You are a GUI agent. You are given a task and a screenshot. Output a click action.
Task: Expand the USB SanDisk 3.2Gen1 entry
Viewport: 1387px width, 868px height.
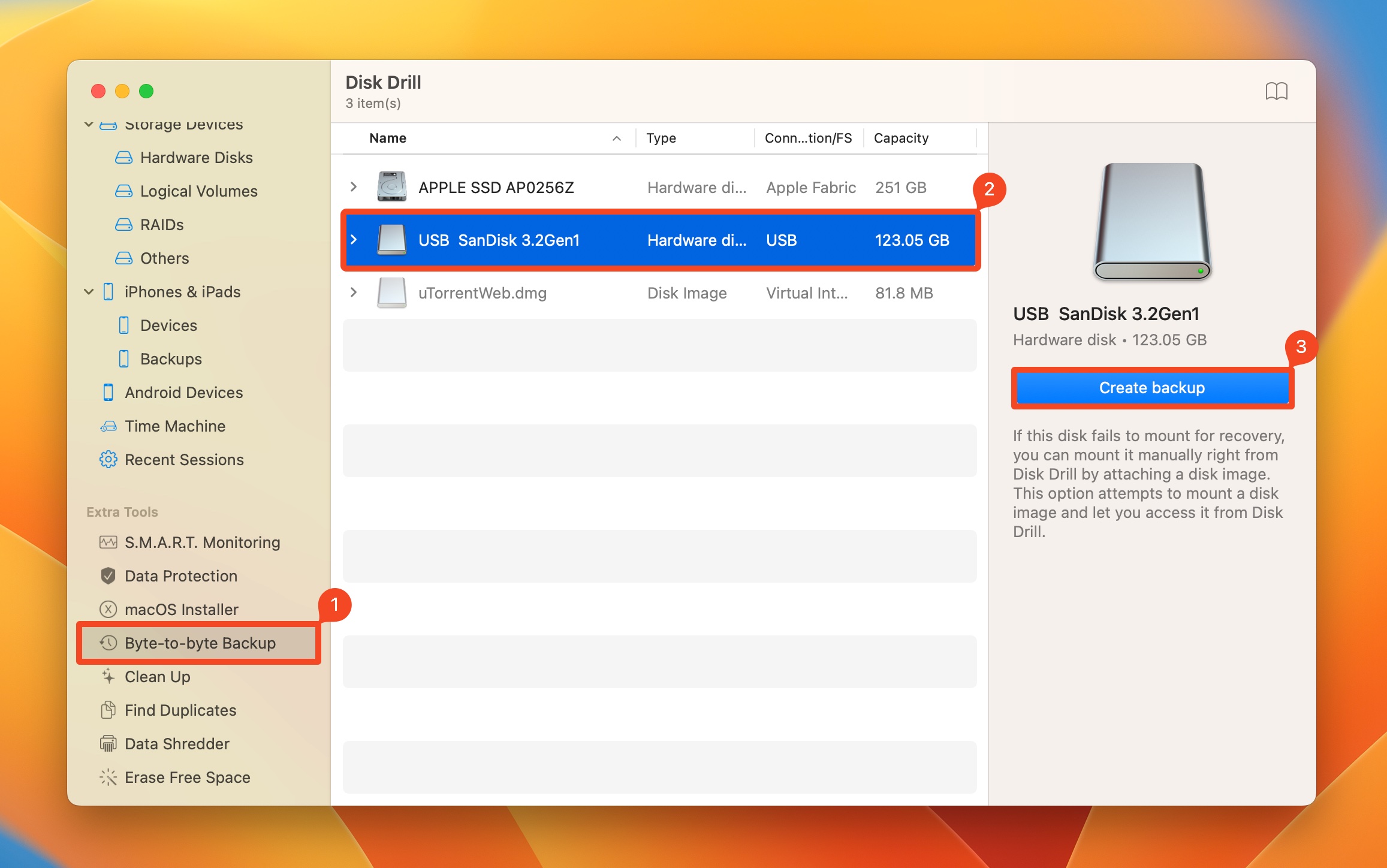tap(354, 239)
